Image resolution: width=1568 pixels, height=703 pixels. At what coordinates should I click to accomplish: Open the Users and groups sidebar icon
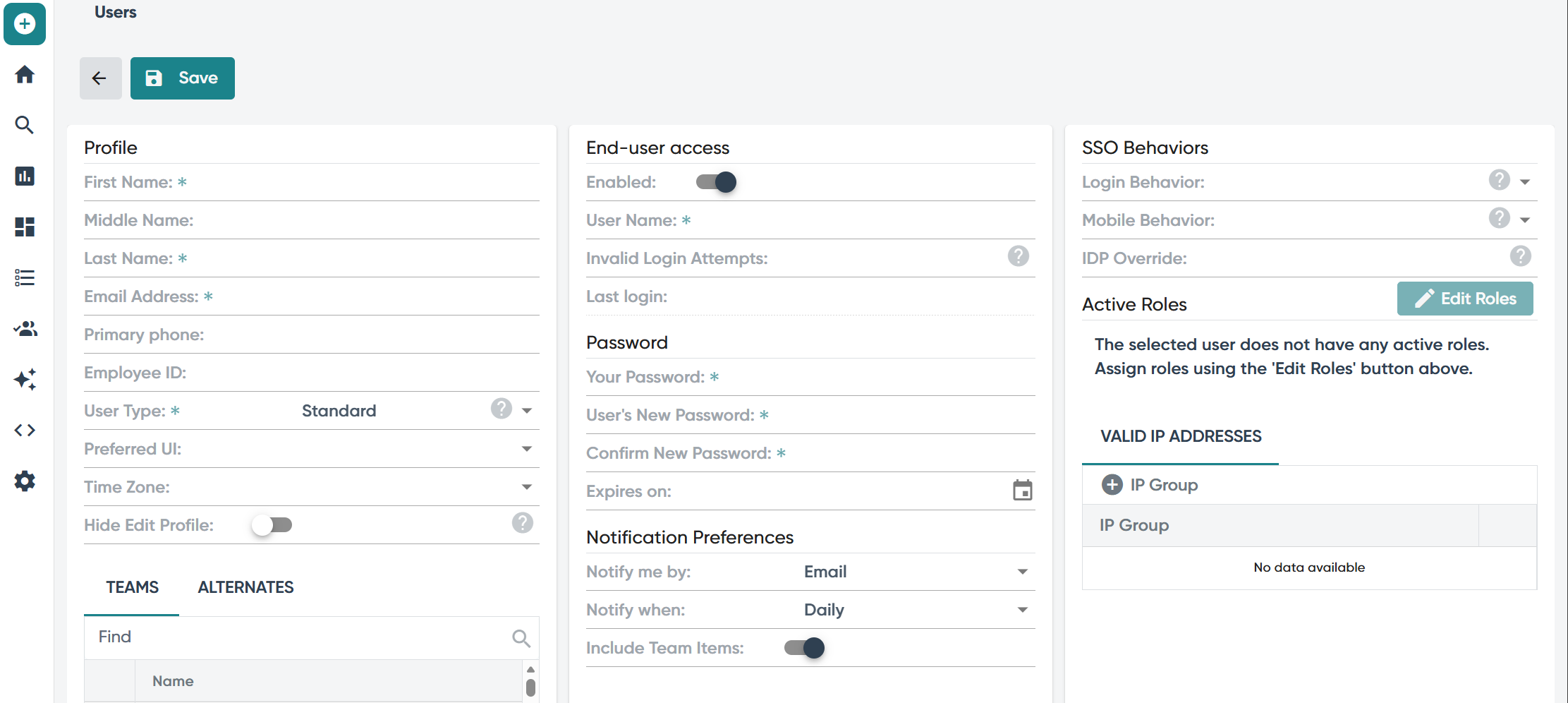click(25, 328)
